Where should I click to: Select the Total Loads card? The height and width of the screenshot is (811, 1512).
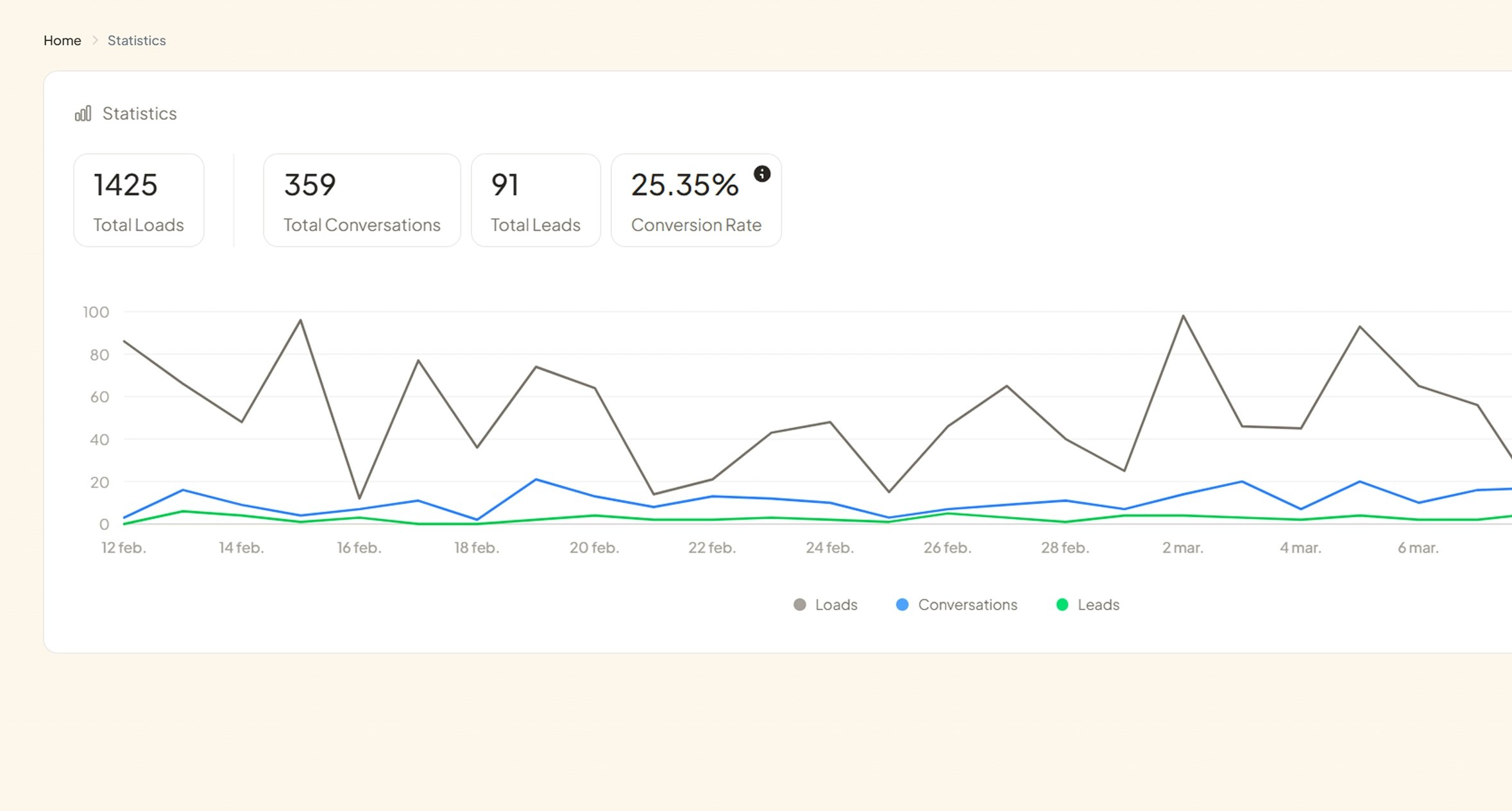[x=139, y=200]
